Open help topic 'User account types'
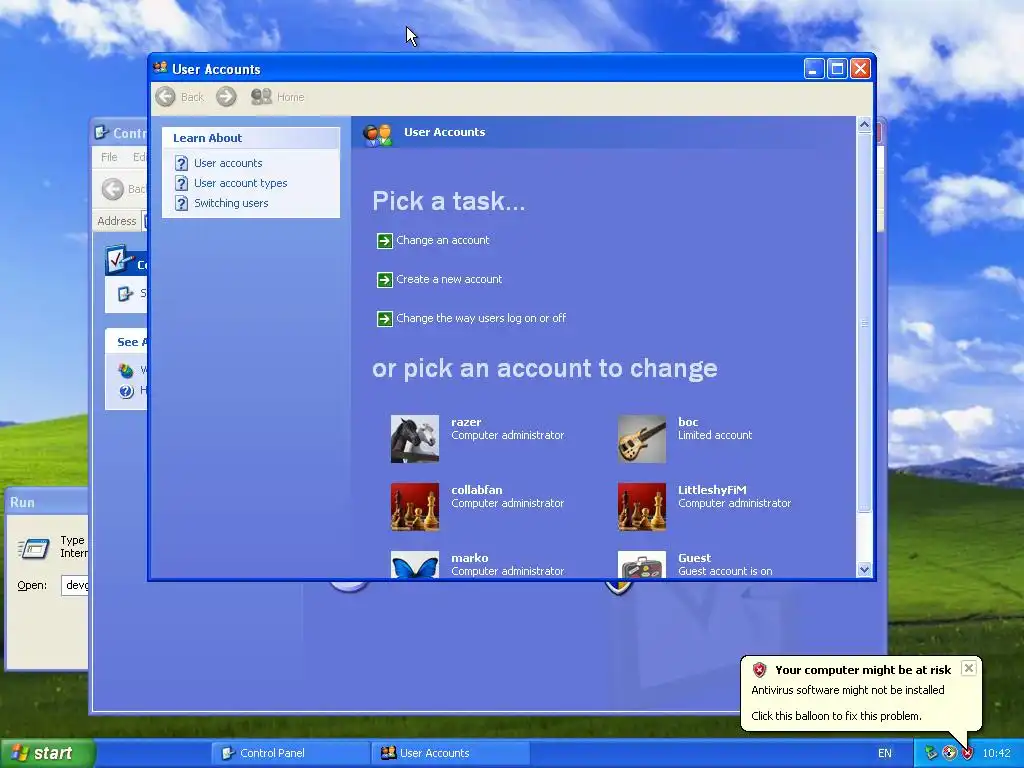 (240, 183)
